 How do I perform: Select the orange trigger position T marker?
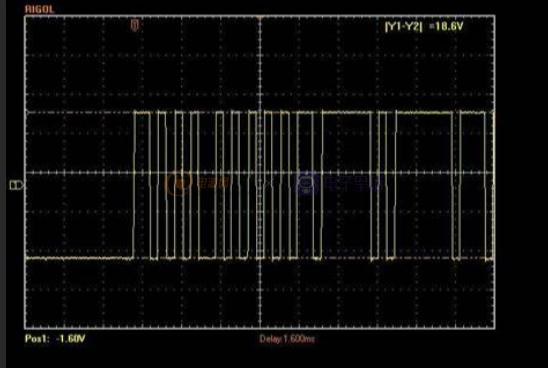(135, 25)
